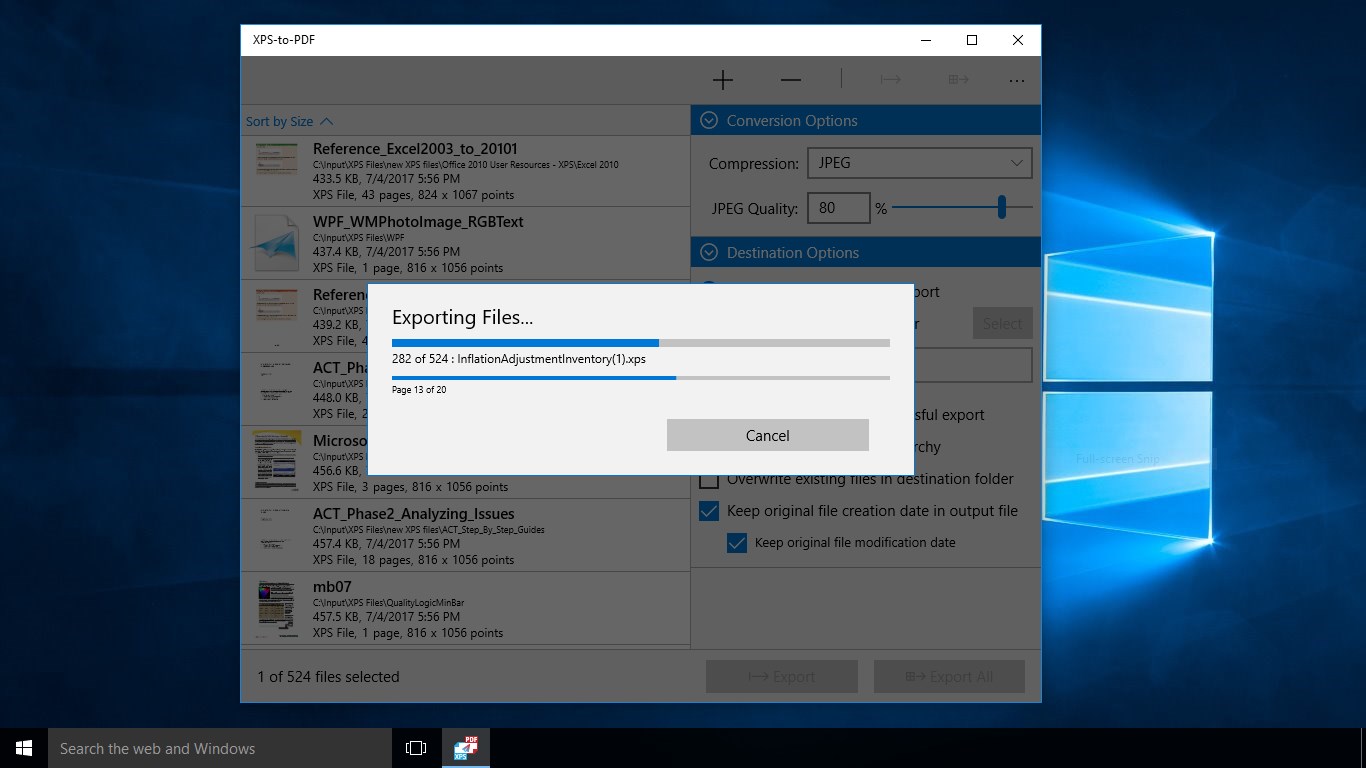Viewport: 1366px width, 768px height.
Task: Click the Select destination folder button
Action: 1002,323
